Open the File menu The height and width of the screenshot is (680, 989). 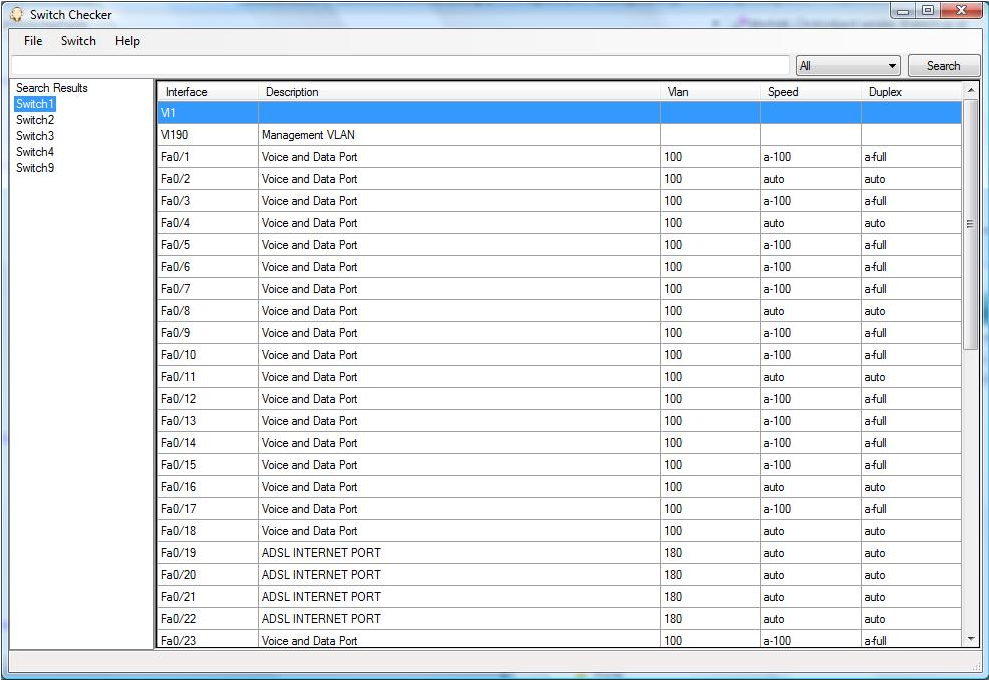(33, 41)
